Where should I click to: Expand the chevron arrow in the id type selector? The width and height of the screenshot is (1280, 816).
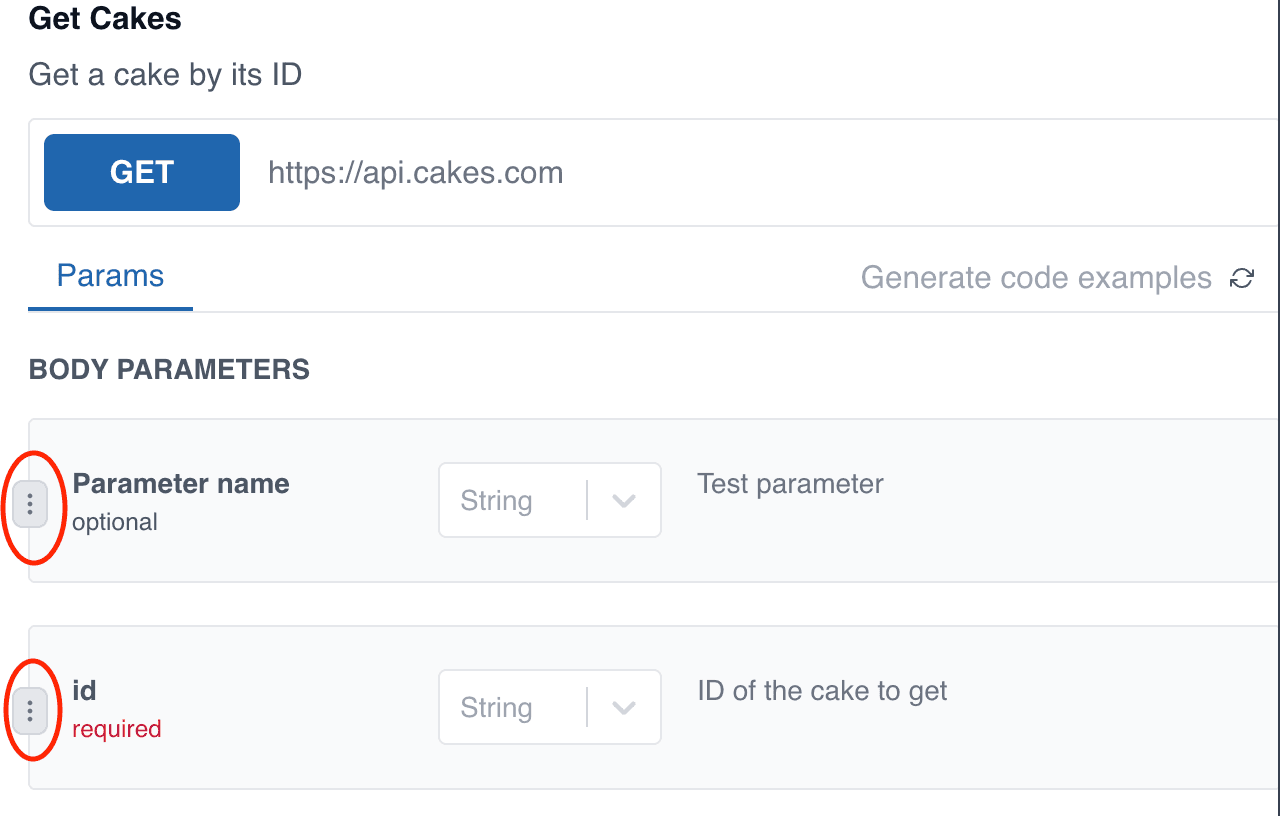[x=624, y=708]
